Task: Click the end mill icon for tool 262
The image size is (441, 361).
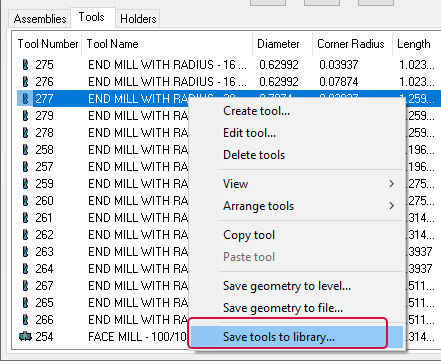Action: pos(25,235)
